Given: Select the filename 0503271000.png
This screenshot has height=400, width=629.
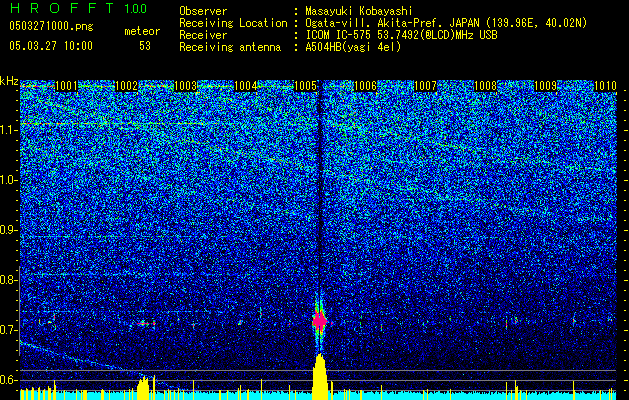Looking at the screenshot, I should [x=51, y=27].
